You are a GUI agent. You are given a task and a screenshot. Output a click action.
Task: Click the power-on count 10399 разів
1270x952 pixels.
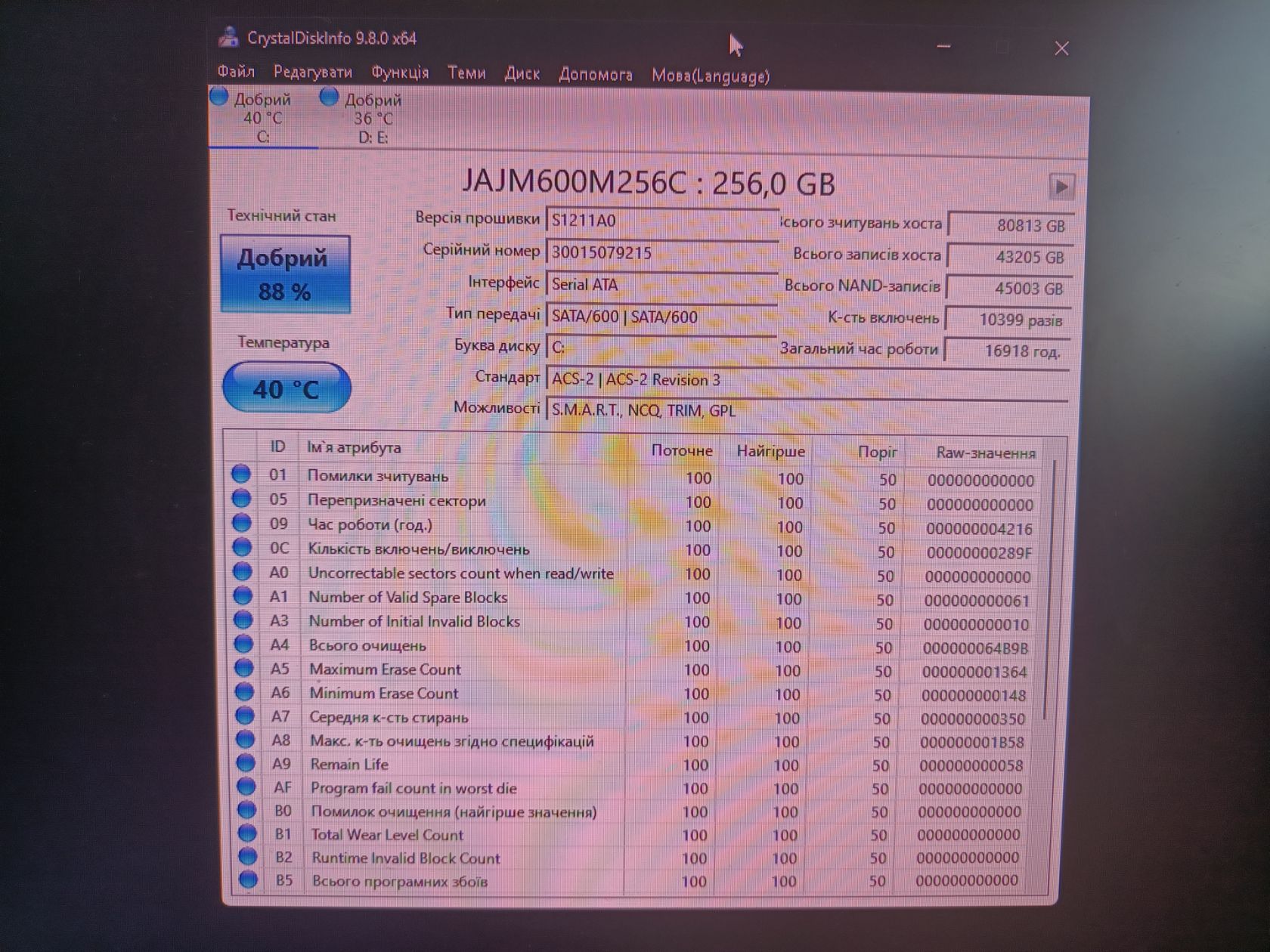point(1008,320)
